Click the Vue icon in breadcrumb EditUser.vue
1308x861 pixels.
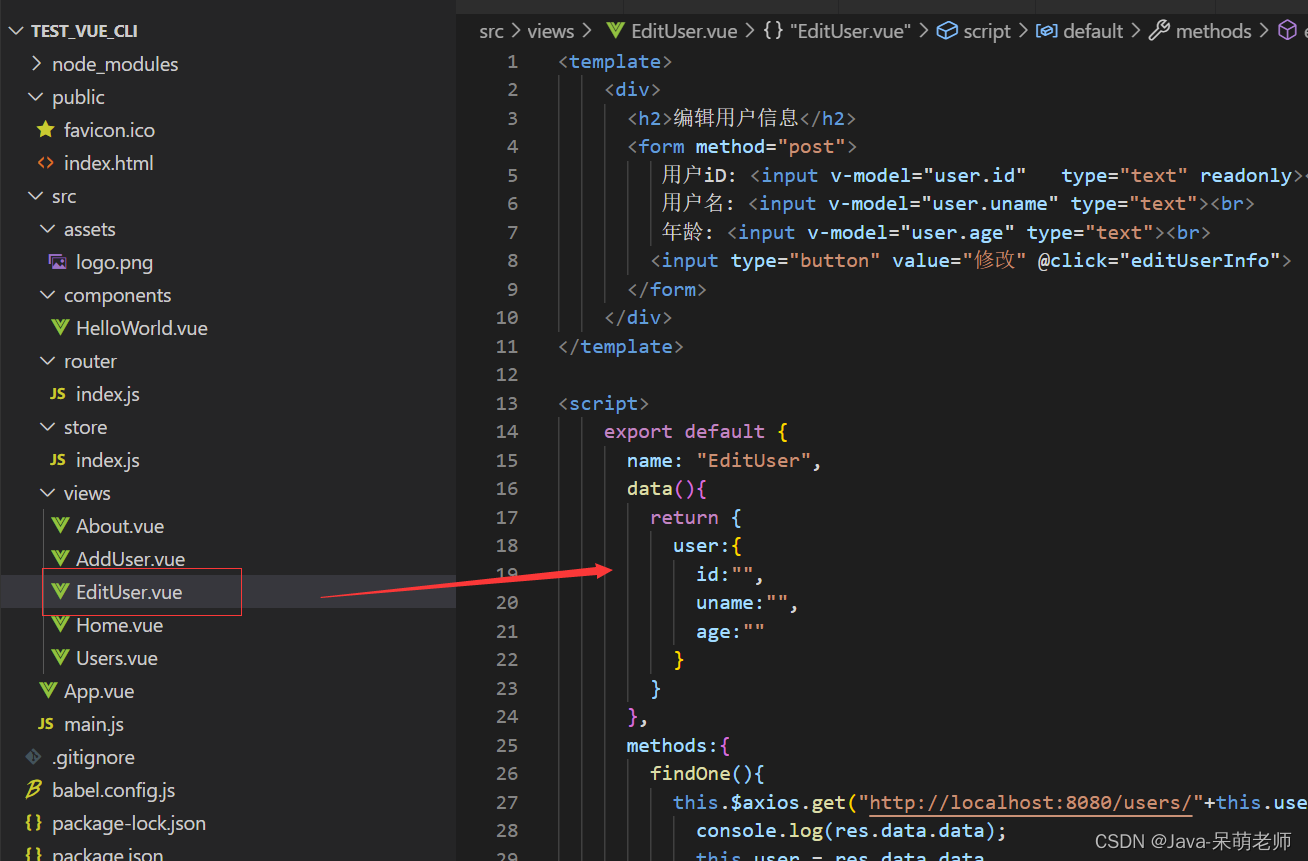(616, 31)
